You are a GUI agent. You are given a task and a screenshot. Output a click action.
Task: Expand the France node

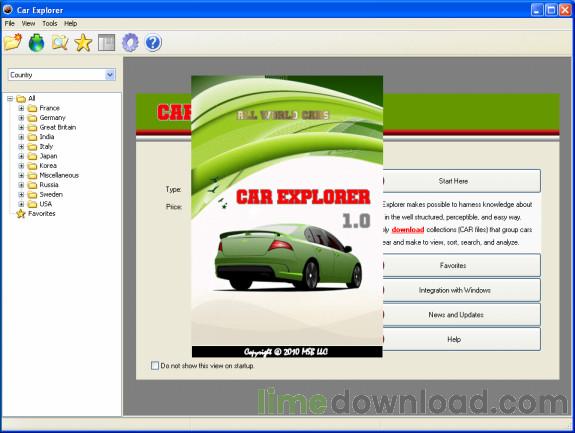21,108
